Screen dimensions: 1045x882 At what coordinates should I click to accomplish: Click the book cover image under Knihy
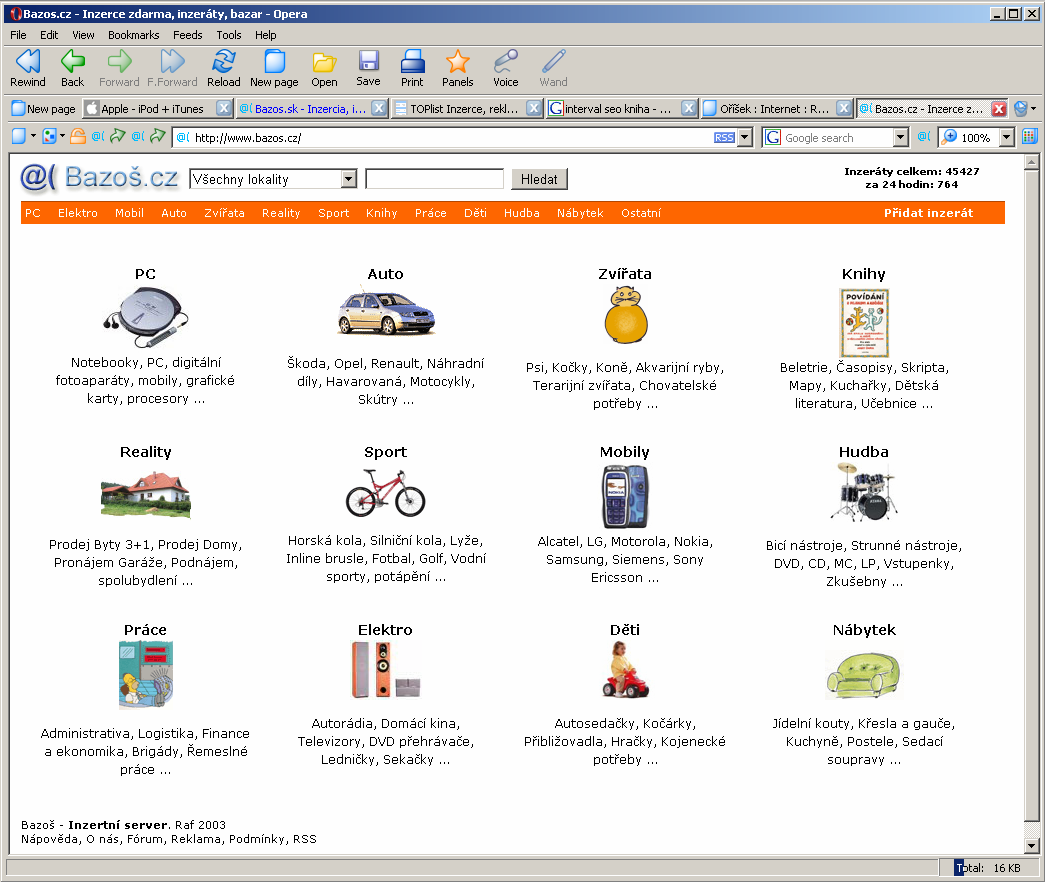(x=864, y=323)
